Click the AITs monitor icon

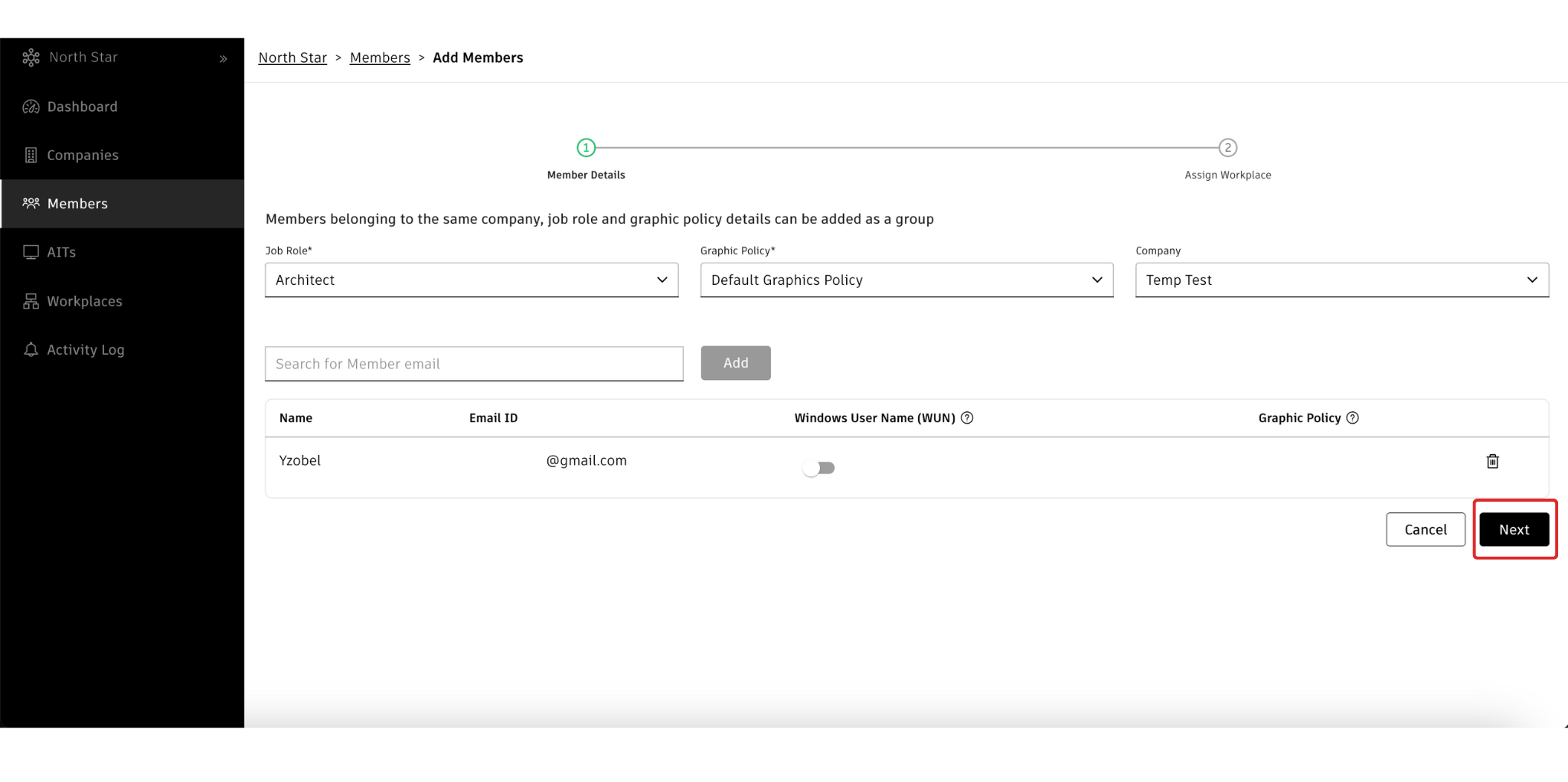[x=31, y=253]
